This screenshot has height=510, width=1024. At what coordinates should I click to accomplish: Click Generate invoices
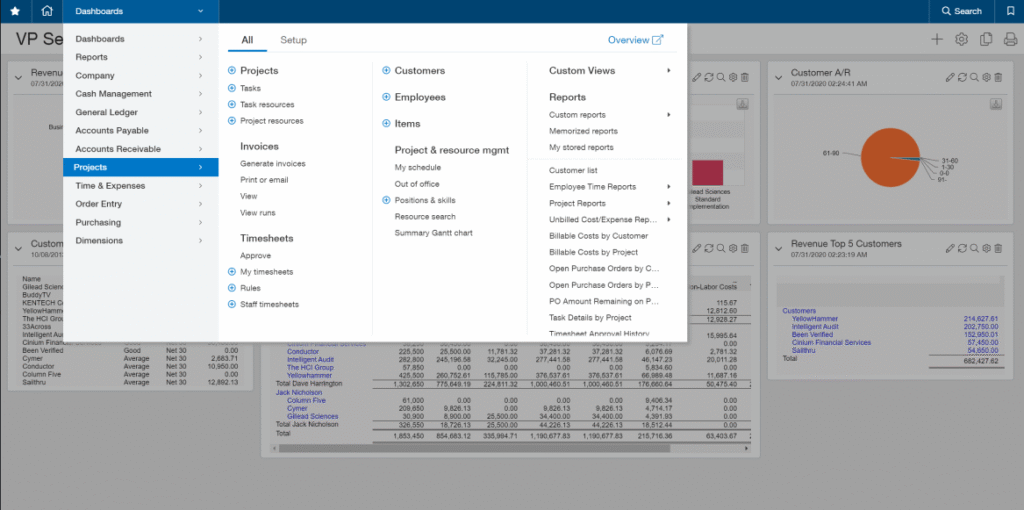tap(272, 164)
